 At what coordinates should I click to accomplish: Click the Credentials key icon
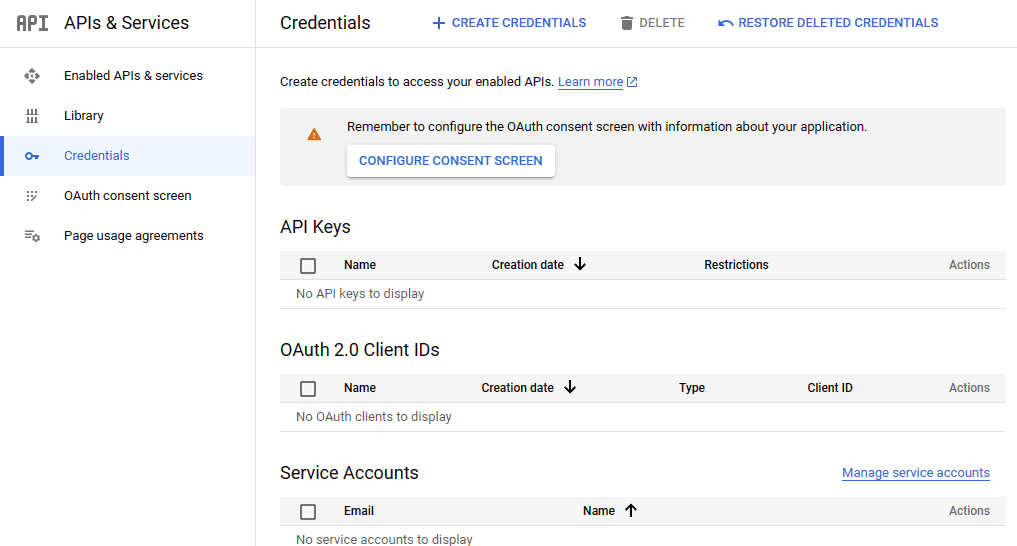[x=32, y=156]
